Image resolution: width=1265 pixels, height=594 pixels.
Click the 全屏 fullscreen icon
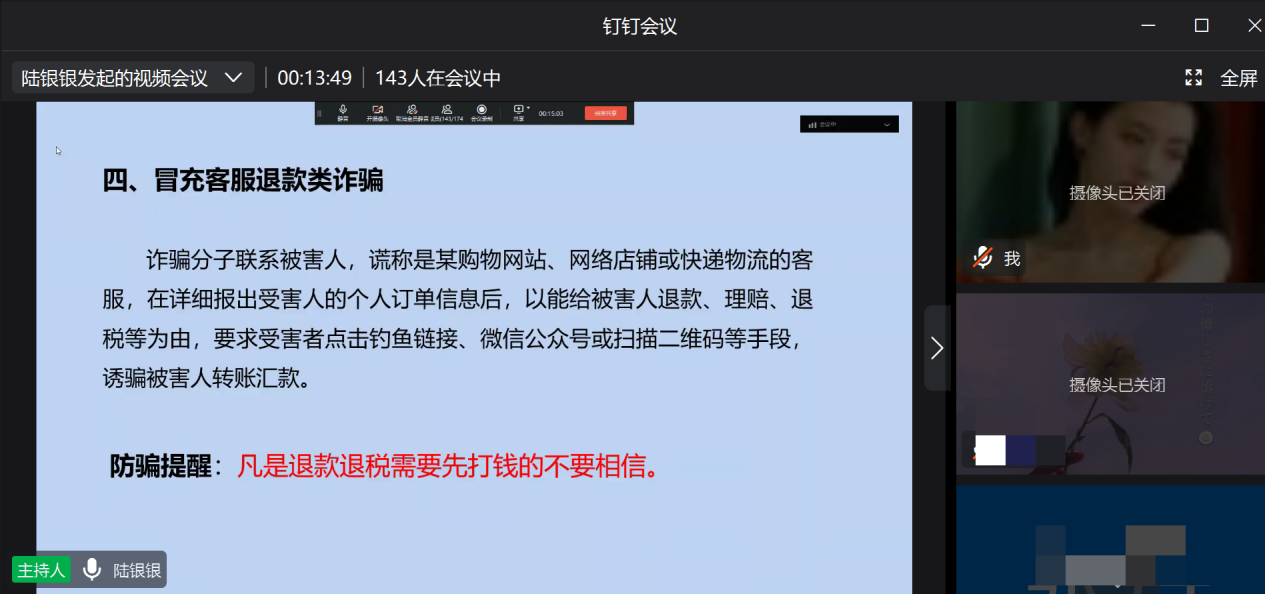pos(1193,78)
